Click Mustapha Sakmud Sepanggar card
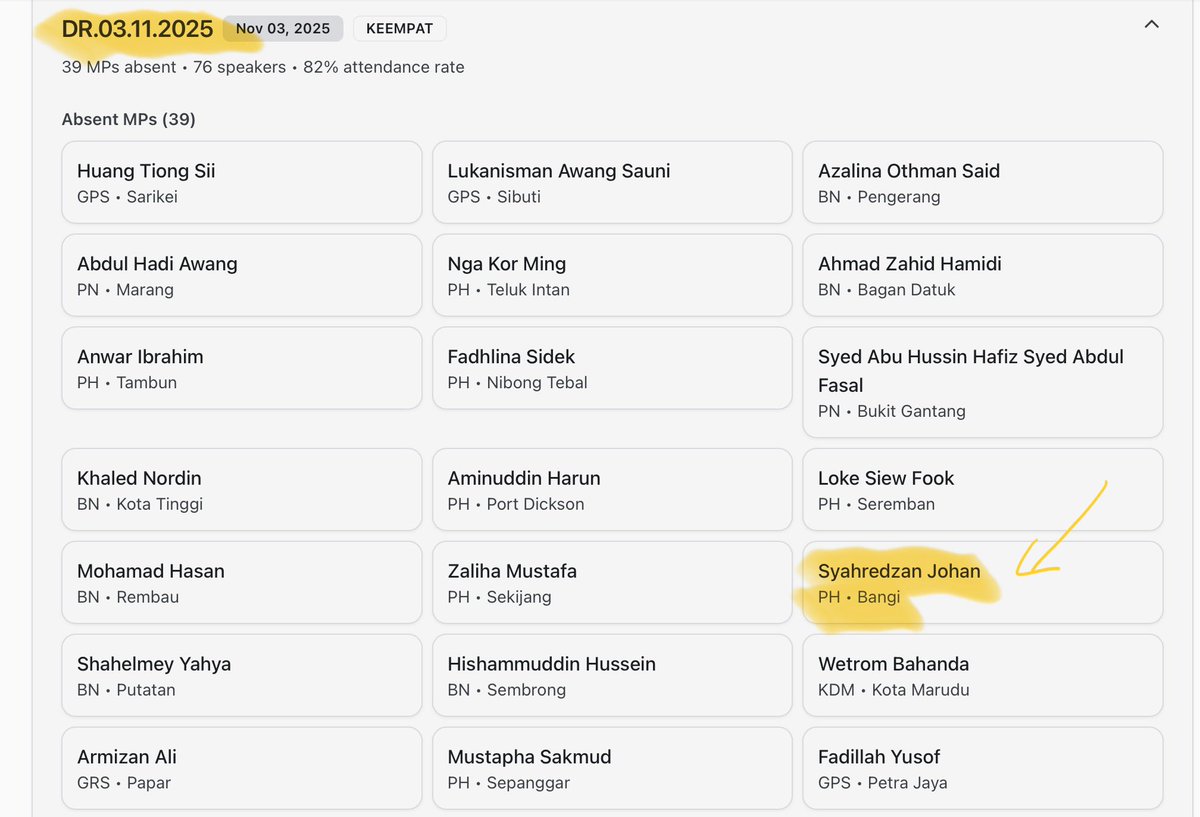This screenshot has width=1200, height=817. pos(612,768)
